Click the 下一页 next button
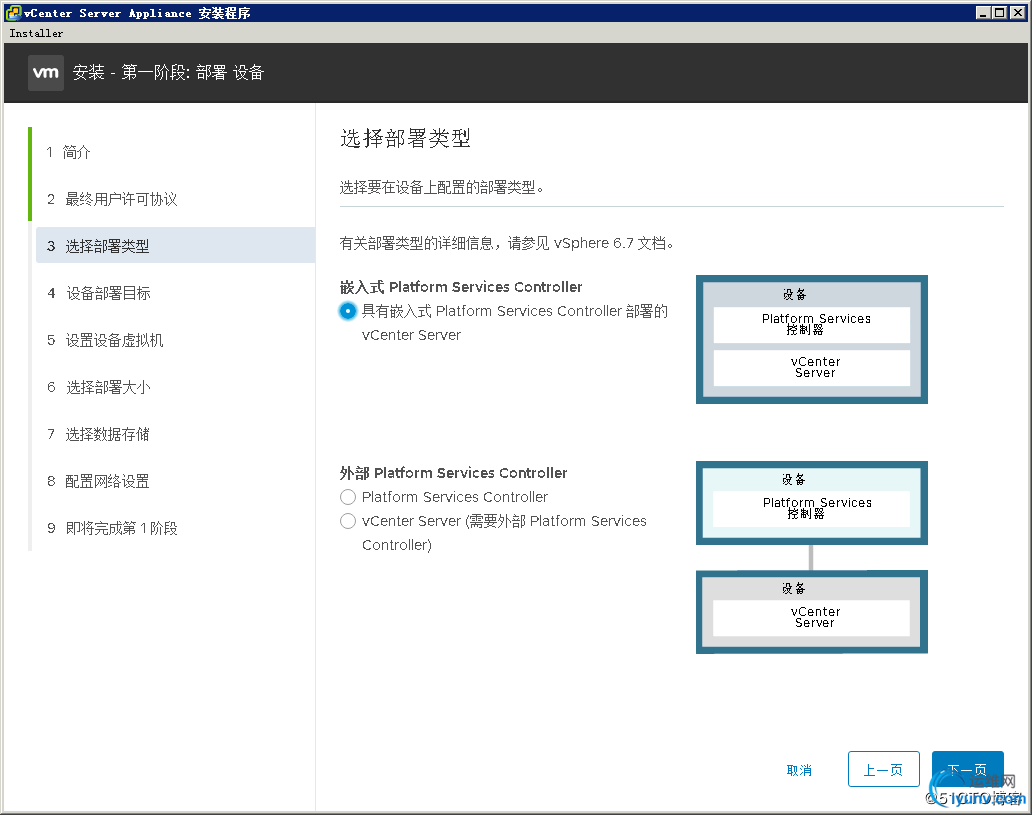 point(968,769)
